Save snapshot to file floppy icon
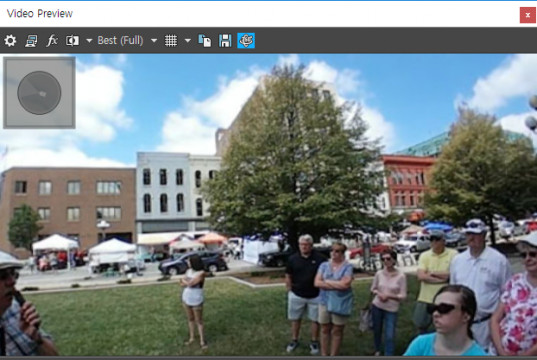The image size is (537, 360). click(225, 41)
